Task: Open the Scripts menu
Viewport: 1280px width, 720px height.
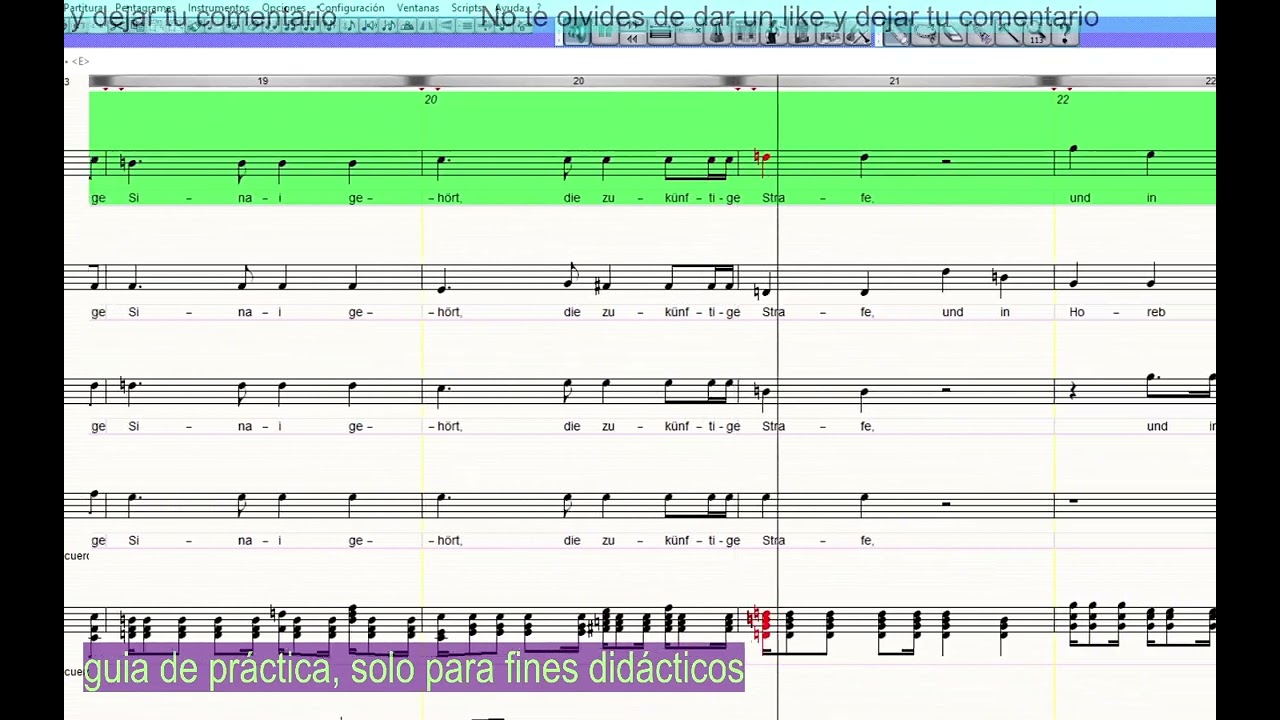Action: click(467, 8)
